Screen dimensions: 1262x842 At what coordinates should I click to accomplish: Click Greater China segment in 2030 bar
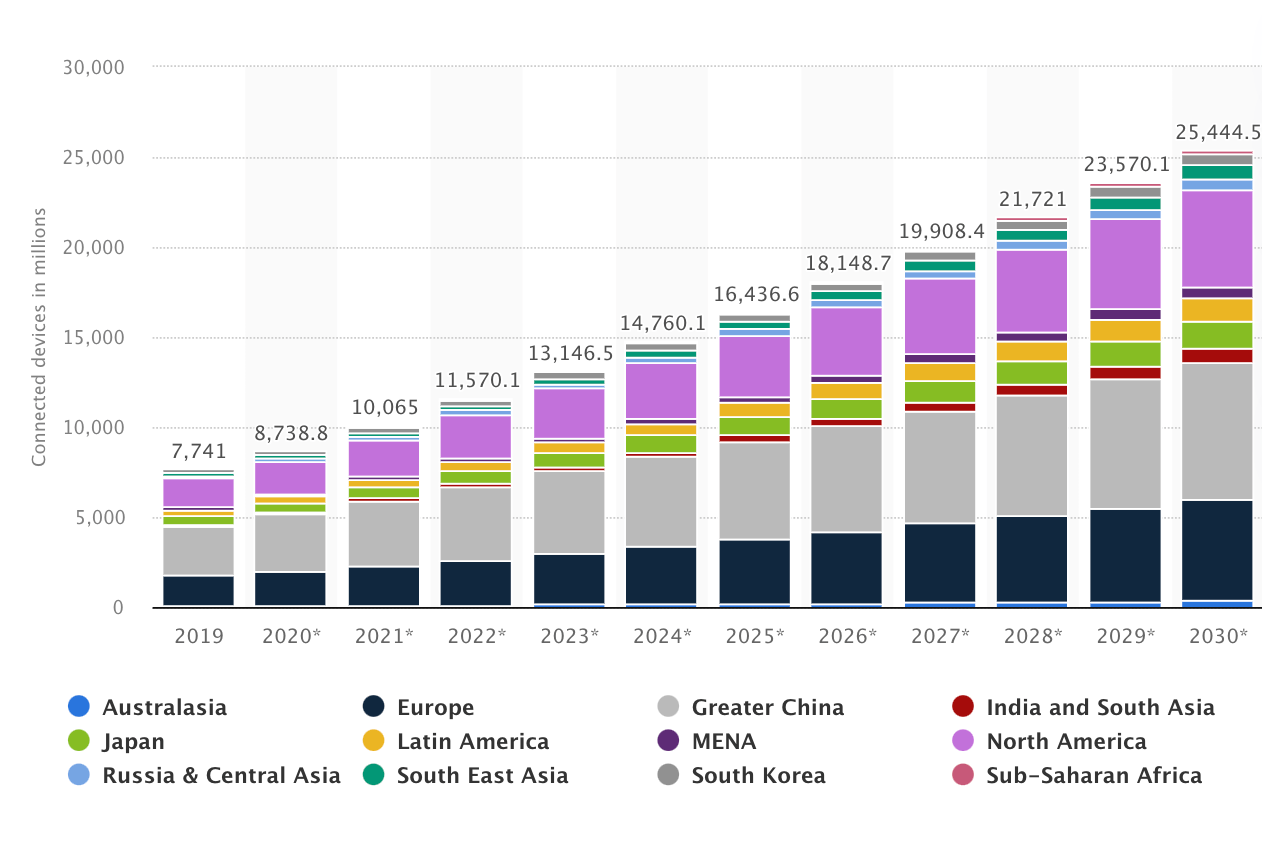[1217, 431]
